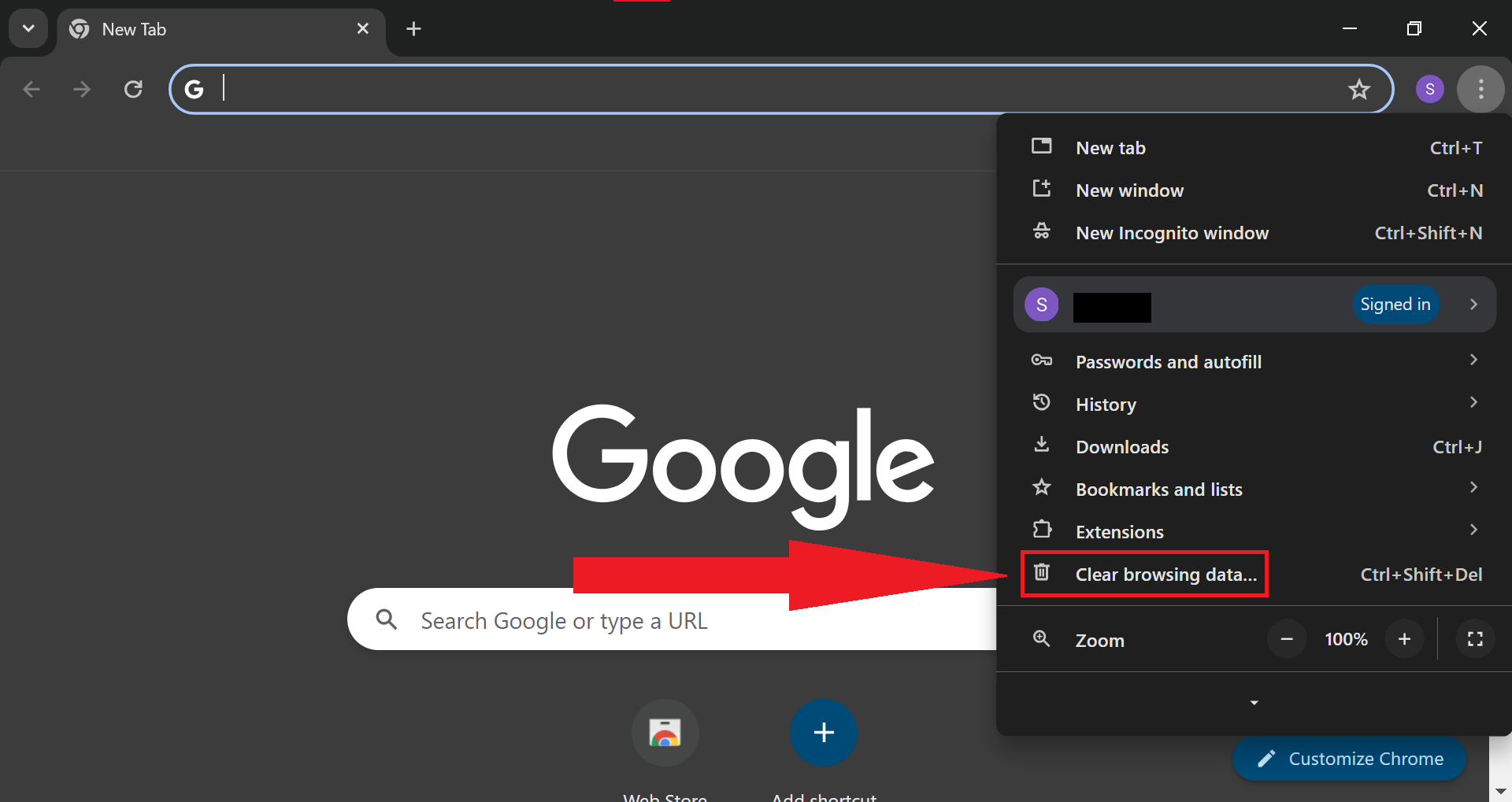
Task: Click the page scrollbar down arrow
Action: [1500, 791]
